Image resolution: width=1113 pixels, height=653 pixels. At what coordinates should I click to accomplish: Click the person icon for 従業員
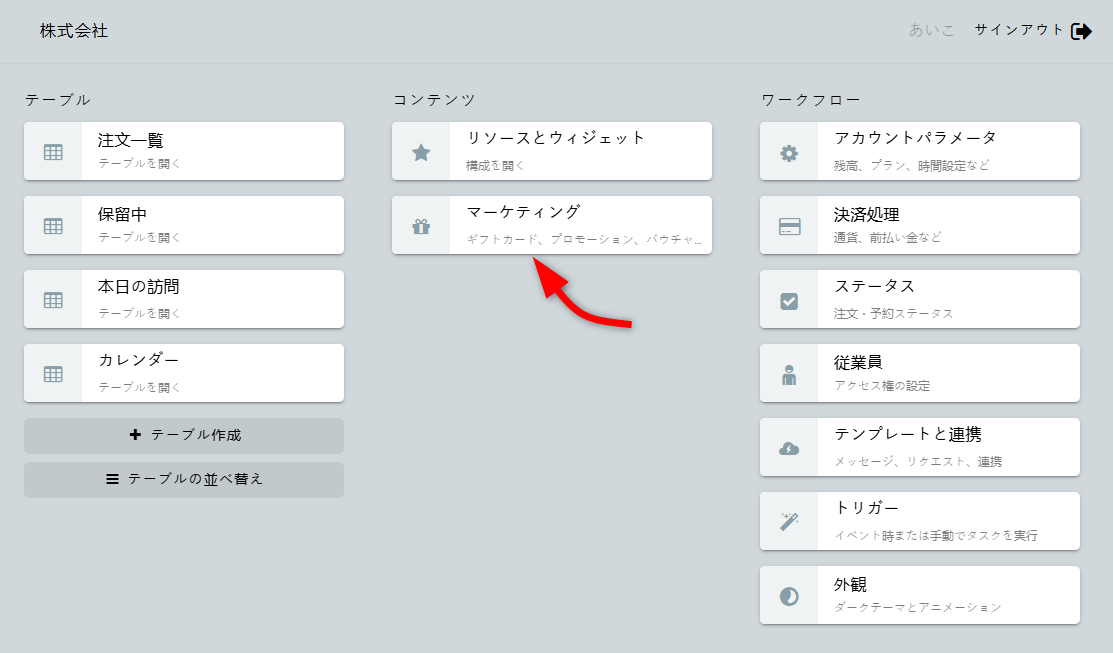click(789, 374)
